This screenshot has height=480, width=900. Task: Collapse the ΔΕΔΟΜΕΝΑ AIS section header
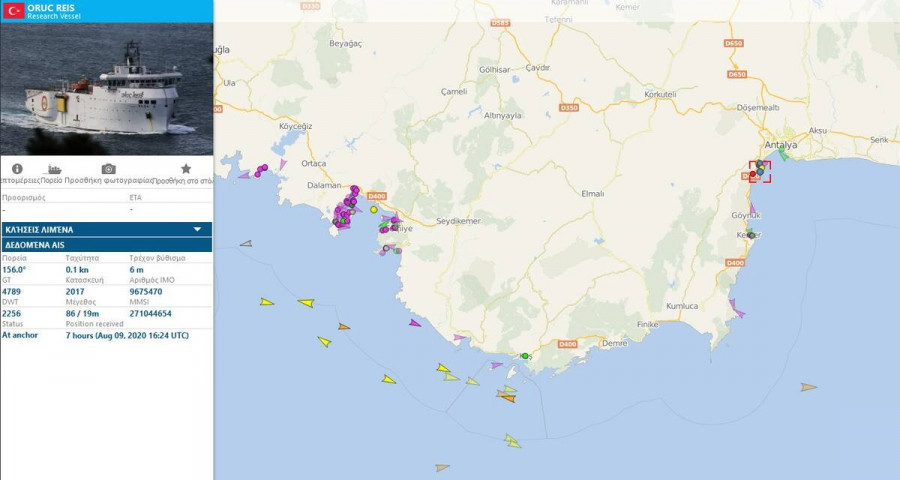[x=106, y=244]
